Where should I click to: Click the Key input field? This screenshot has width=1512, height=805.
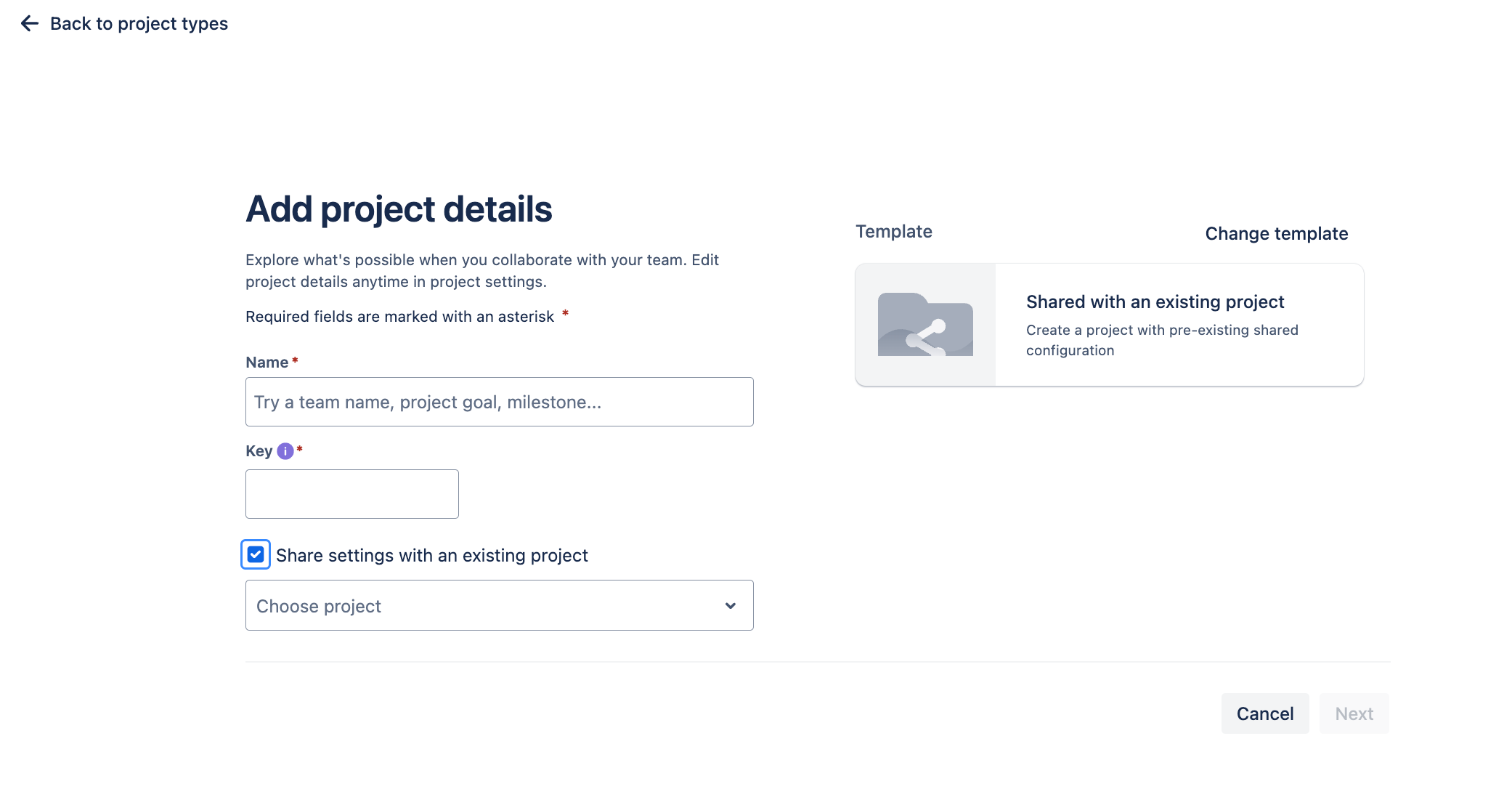[351, 493]
